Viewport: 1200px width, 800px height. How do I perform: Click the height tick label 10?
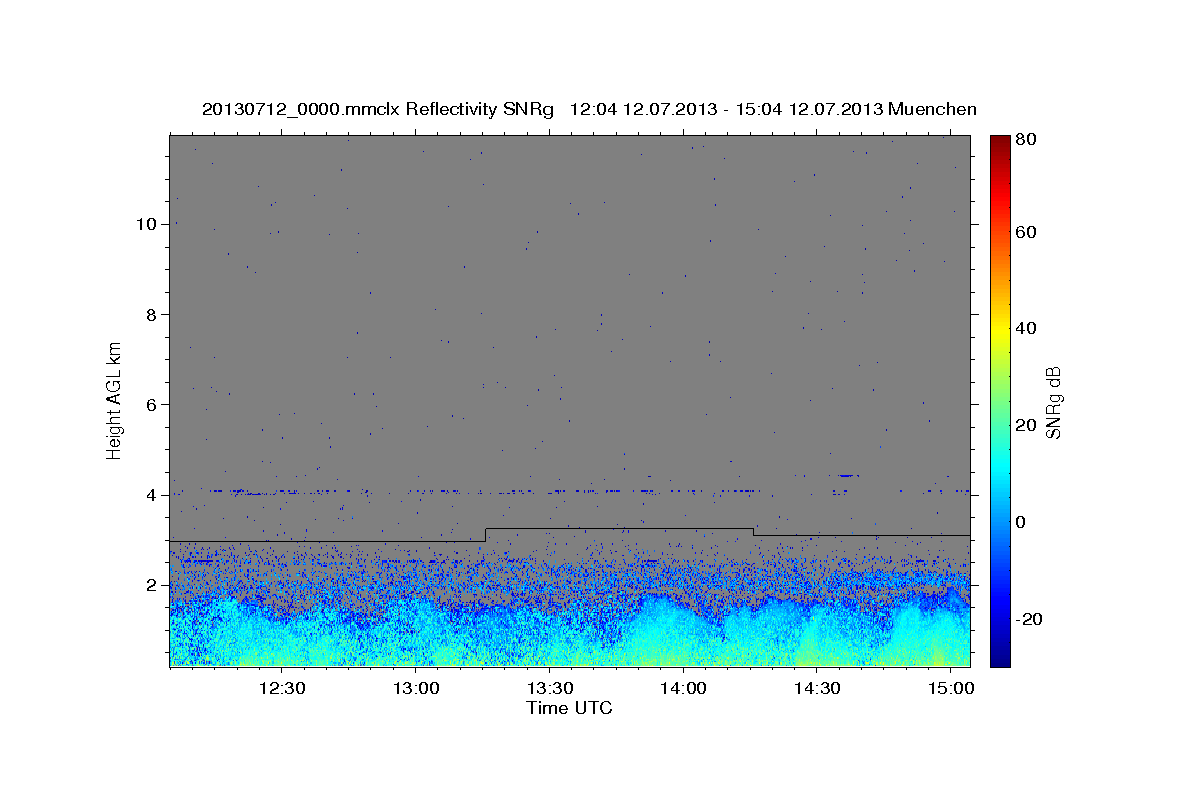pyautogui.click(x=147, y=223)
